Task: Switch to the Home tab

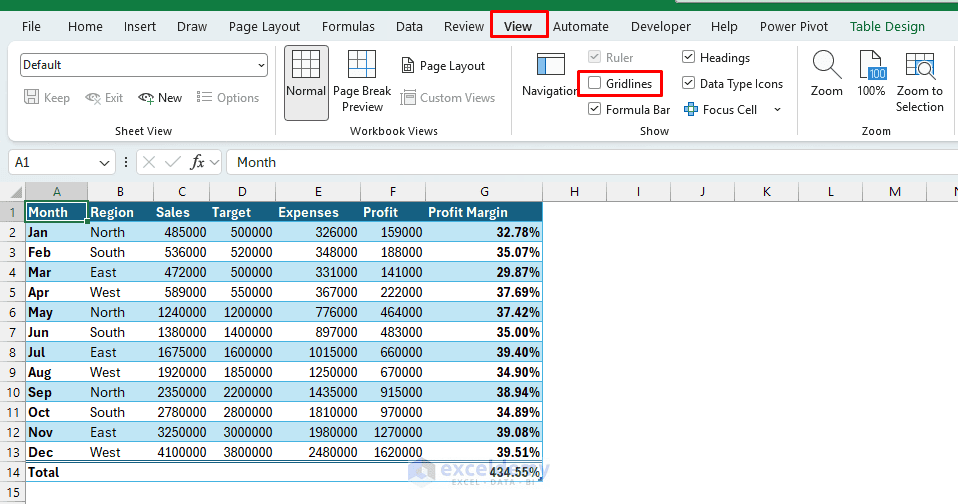Action: tap(85, 26)
